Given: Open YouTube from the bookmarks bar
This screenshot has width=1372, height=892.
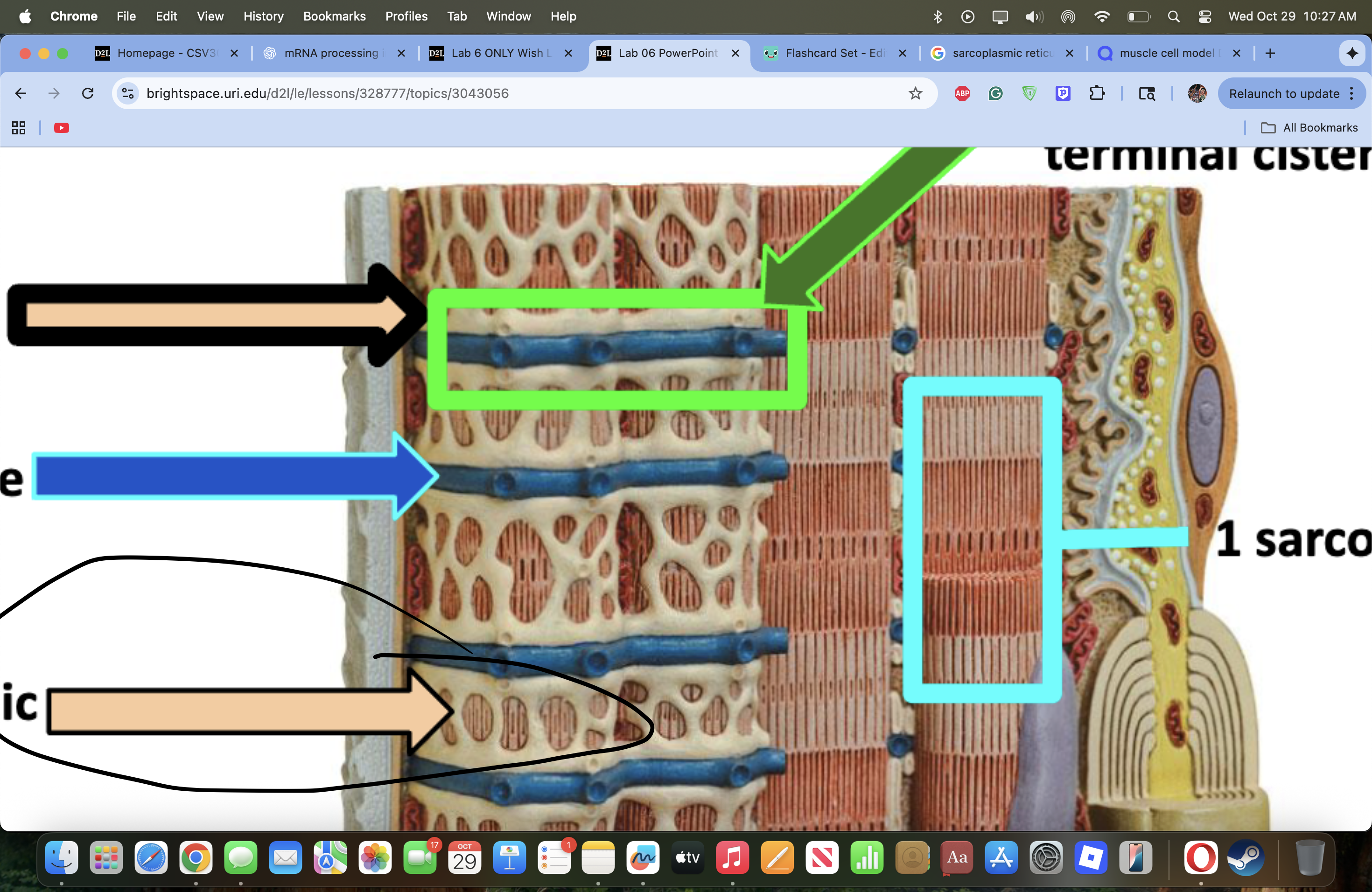Looking at the screenshot, I should coord(61,128).
